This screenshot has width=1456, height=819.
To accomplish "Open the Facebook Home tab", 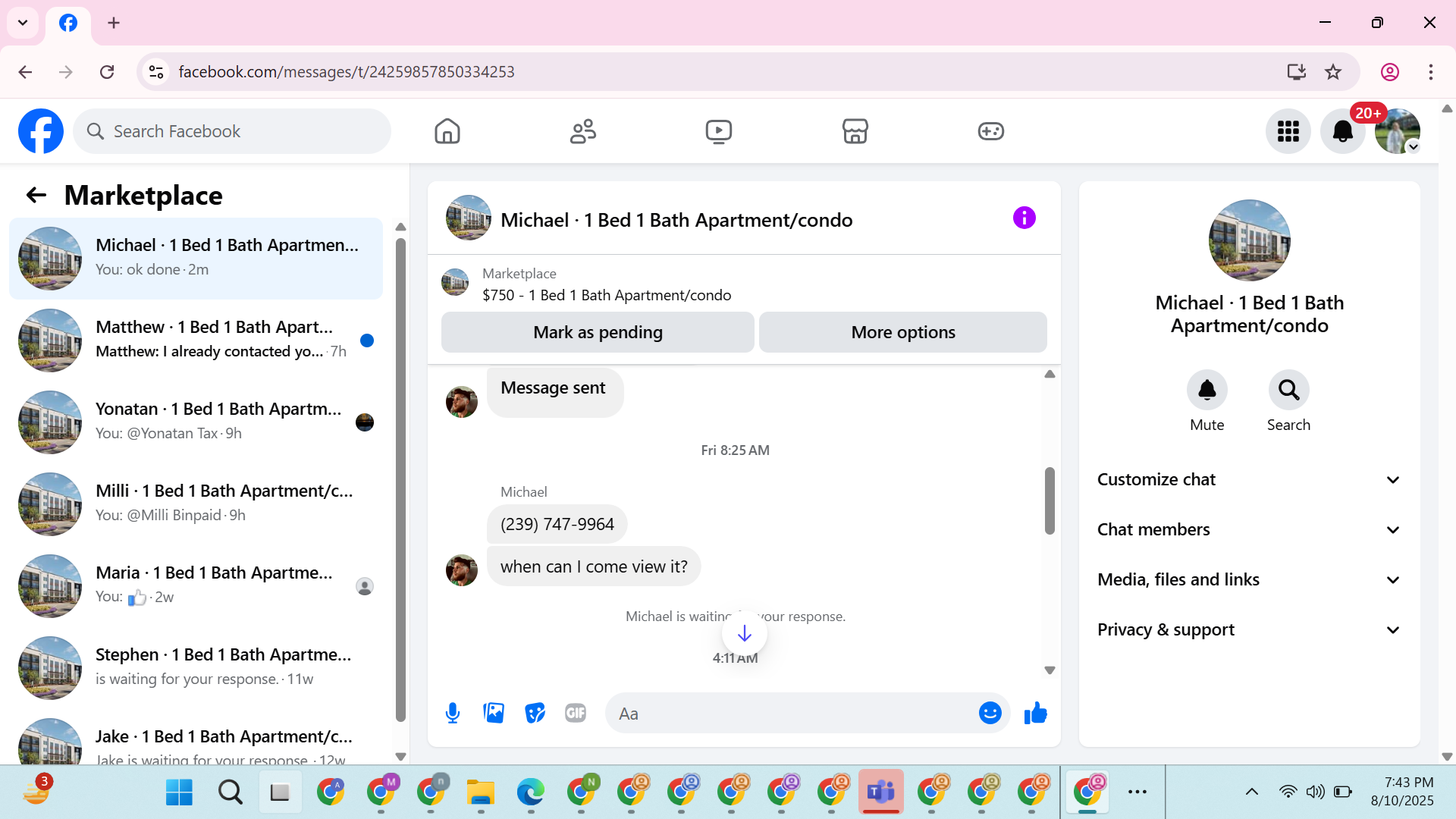I will 447,131.
